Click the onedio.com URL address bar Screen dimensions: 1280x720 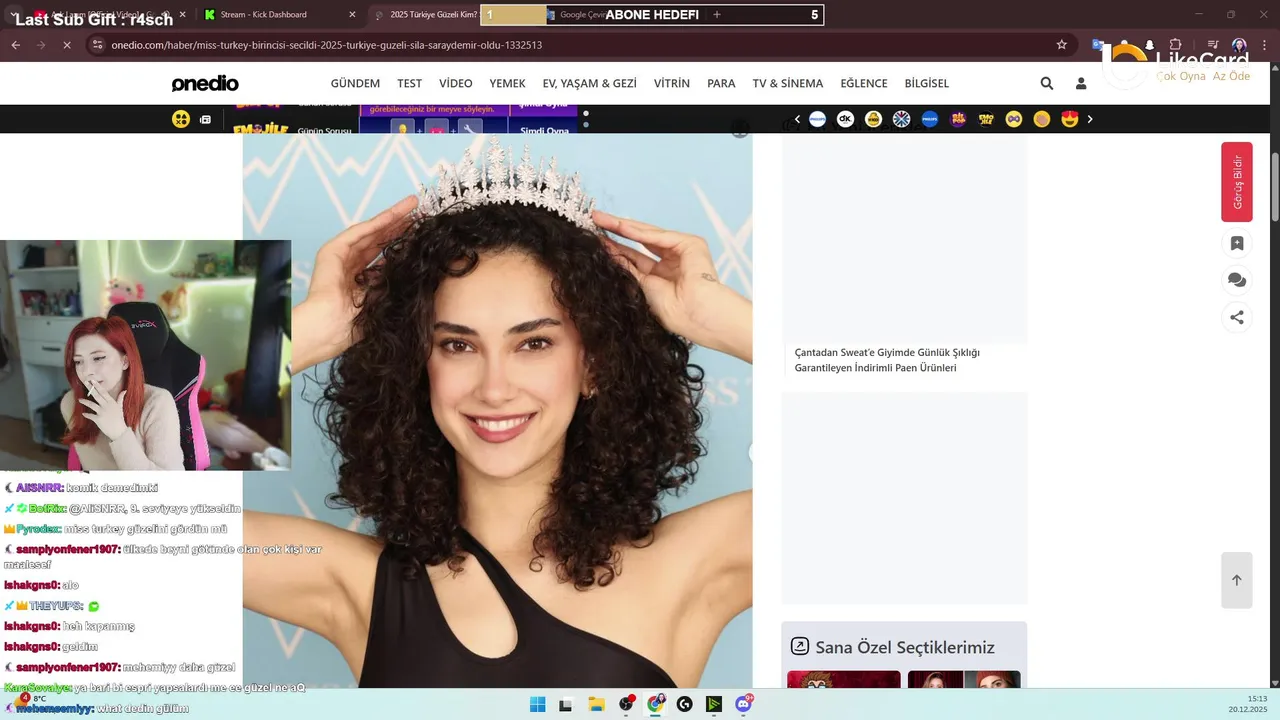(326, 45)
